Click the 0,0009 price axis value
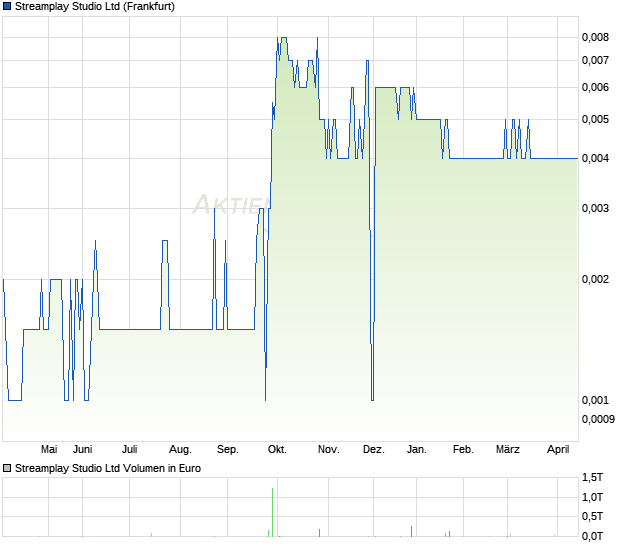This screenshot has height=546, width=620. tap(598, 419)
